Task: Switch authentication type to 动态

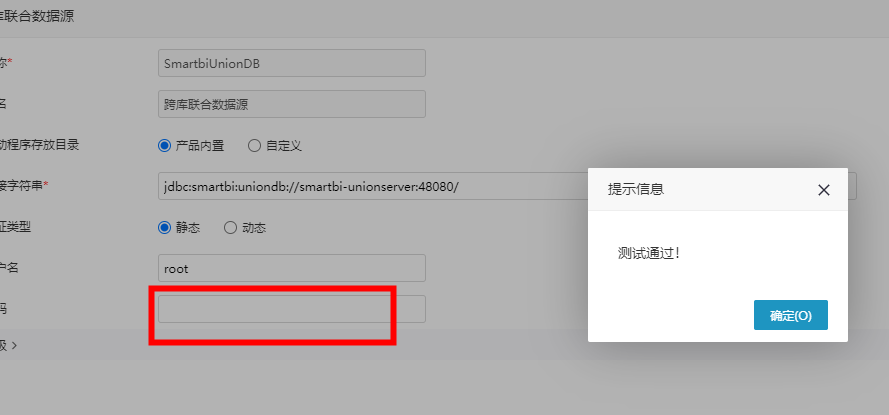Action: click(x=230, y=228)
